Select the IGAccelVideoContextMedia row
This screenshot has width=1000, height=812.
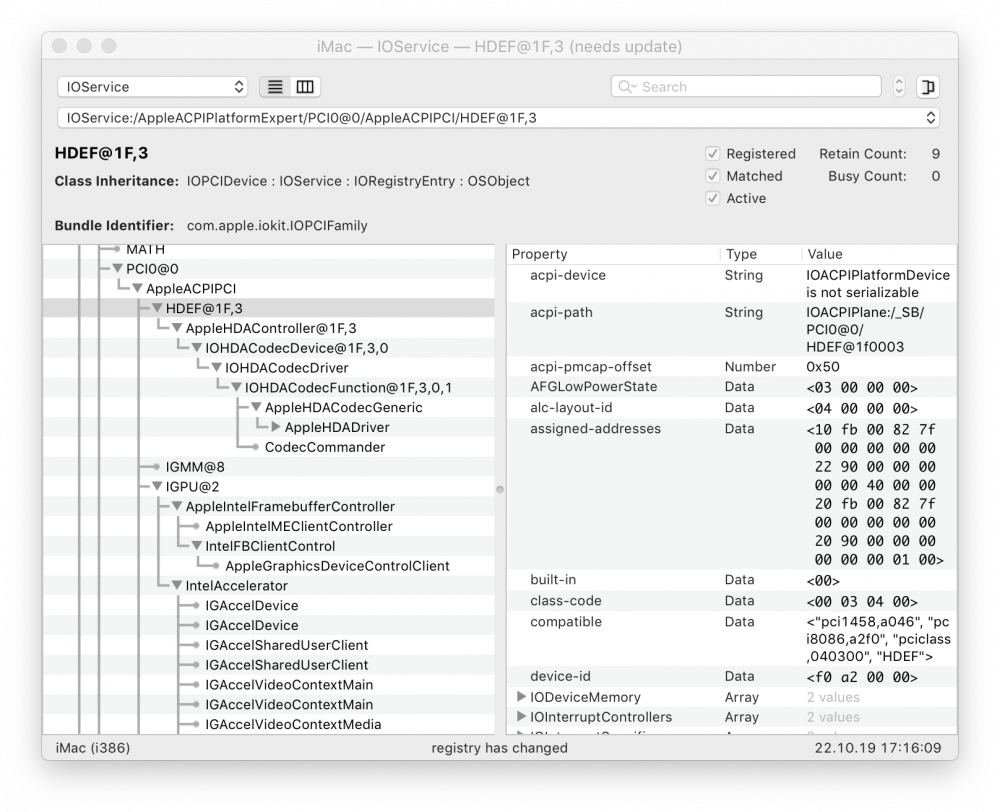[x=268, y=724]
